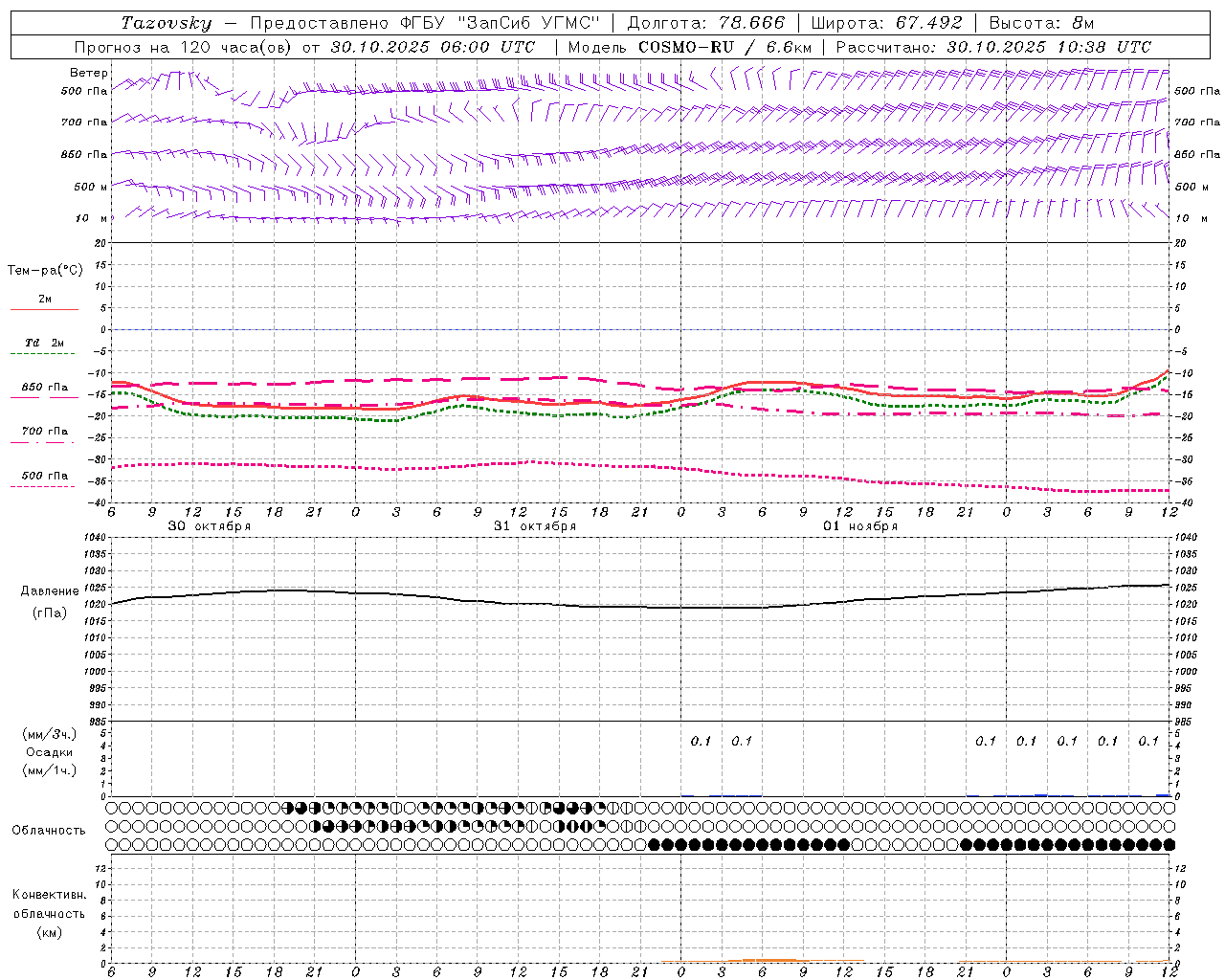Select the text Предоставлено ФГБУ "ЗапСиб УГМС"
Screen dimensions: 1225x980
425,23
